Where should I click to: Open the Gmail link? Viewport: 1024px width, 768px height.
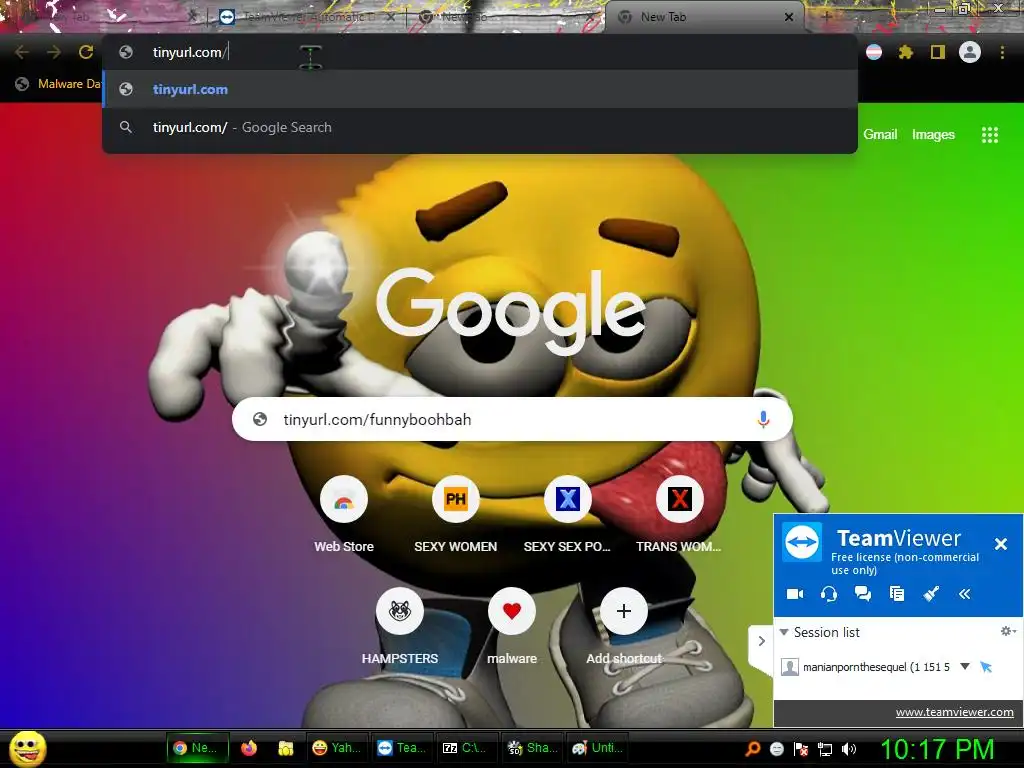click(x=880, y=135)
